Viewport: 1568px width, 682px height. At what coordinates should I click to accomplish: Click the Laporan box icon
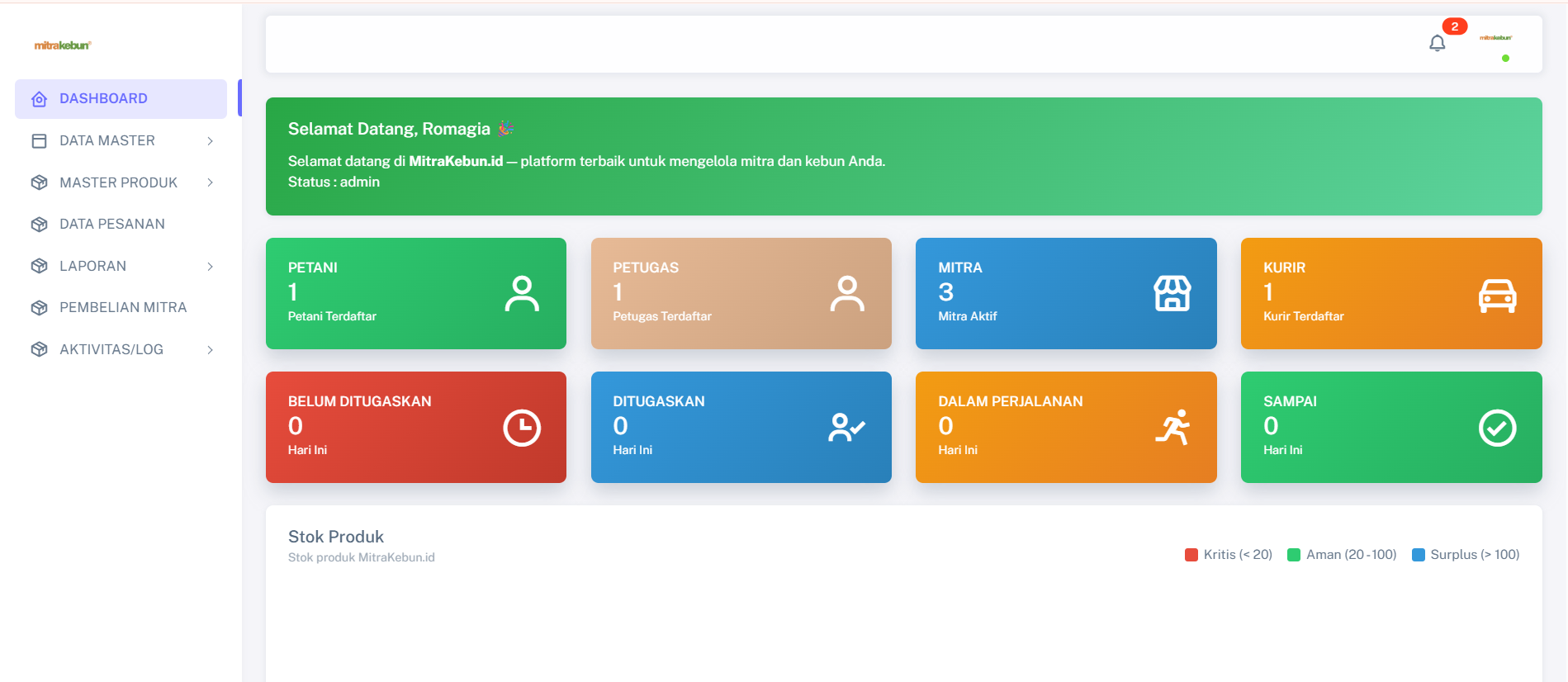pyautogui.click(x=39, y=266)
